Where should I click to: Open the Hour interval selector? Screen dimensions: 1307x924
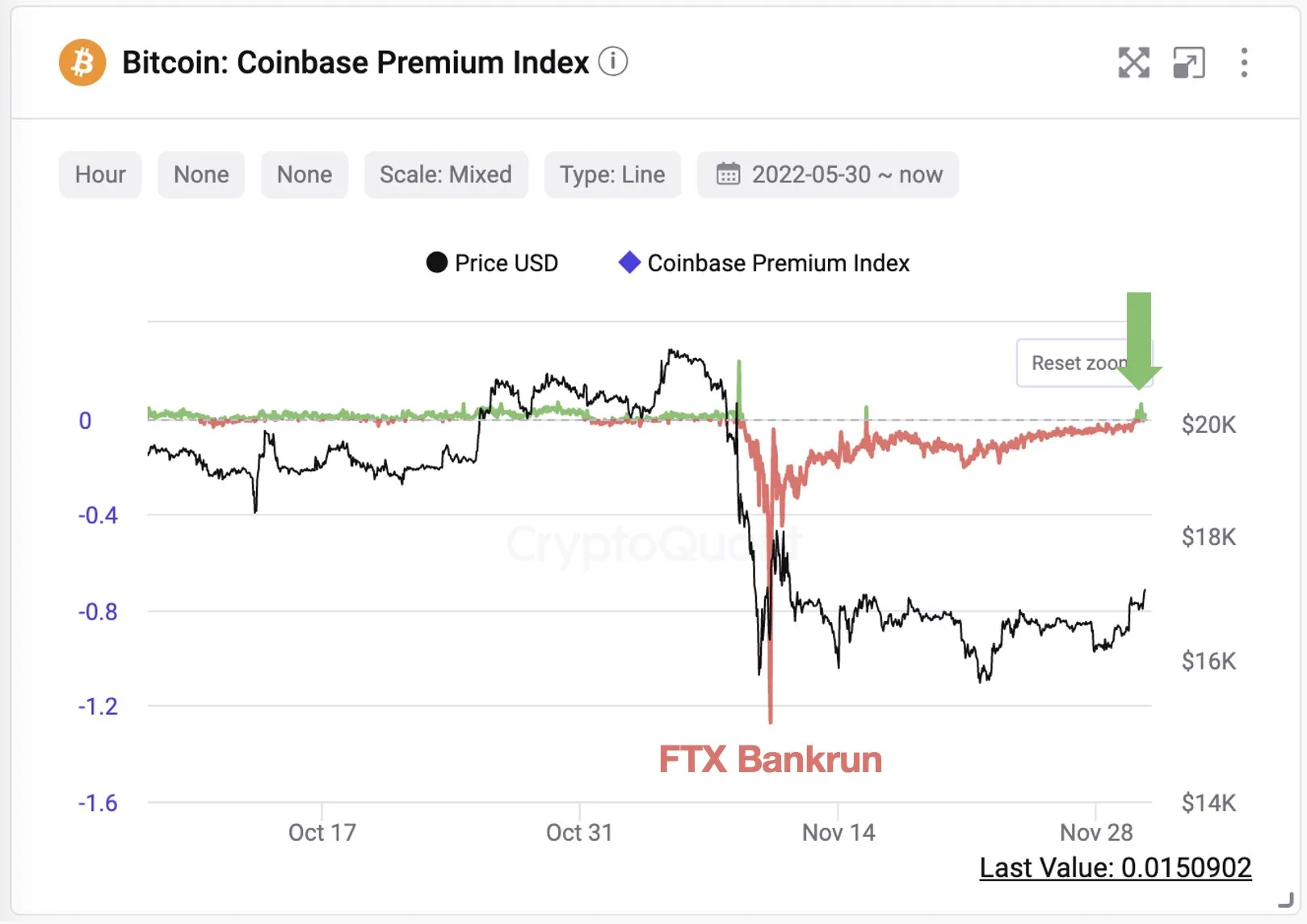[x=99, y=174]
